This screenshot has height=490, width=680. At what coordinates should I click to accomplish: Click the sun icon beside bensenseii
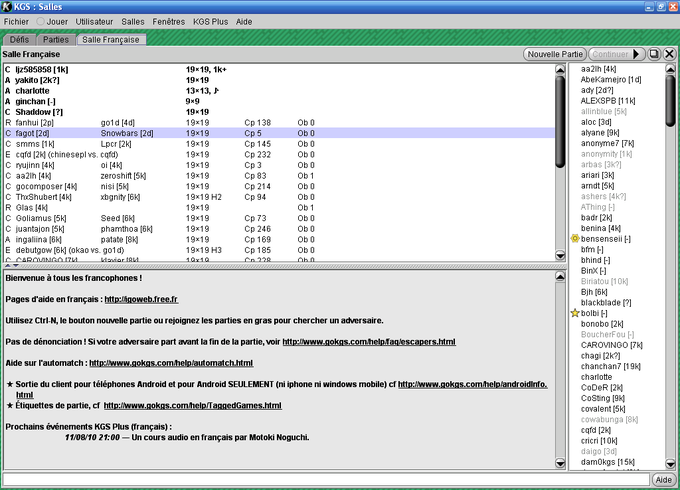575,238
